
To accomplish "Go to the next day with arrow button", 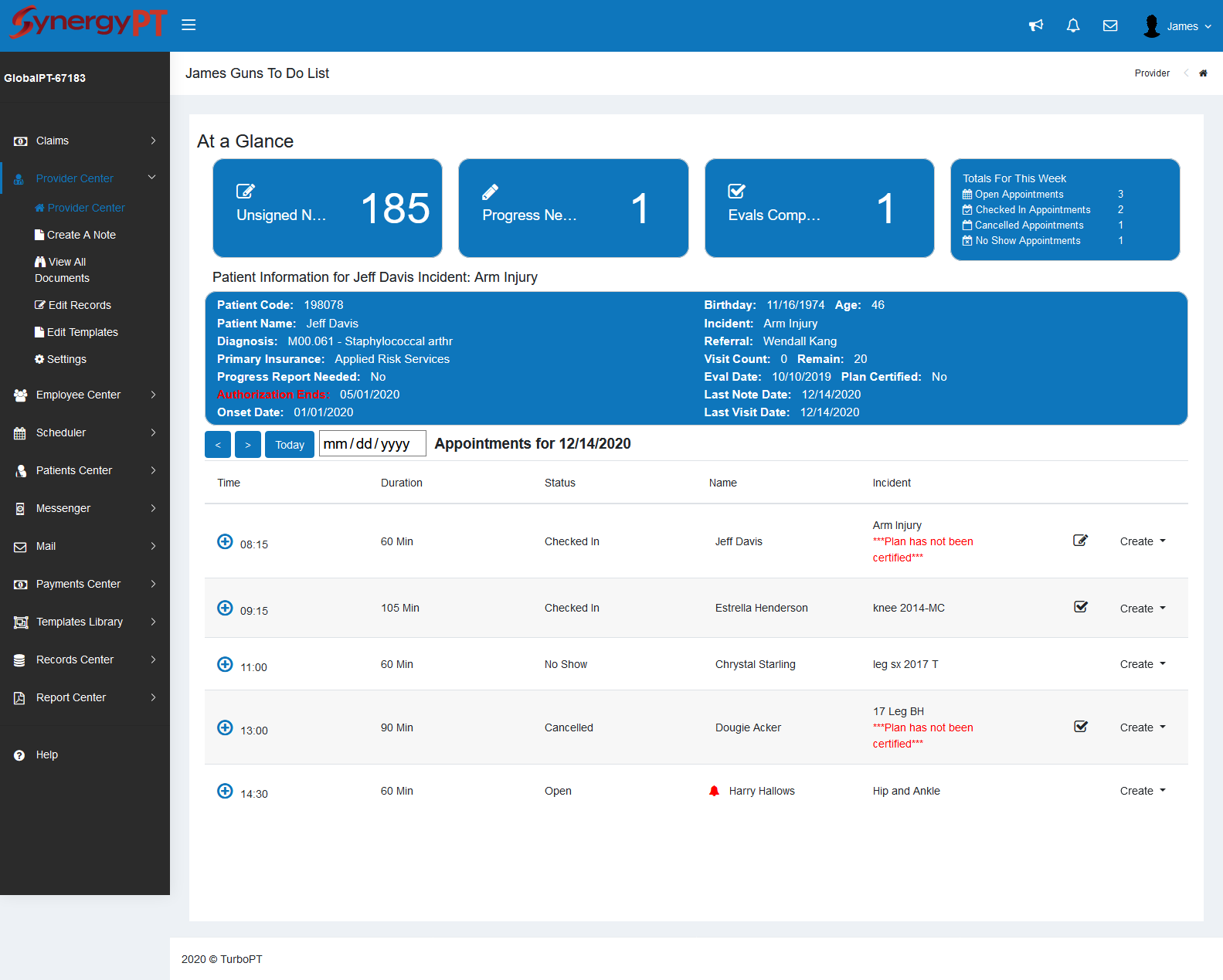I will [x=247, y=445].
